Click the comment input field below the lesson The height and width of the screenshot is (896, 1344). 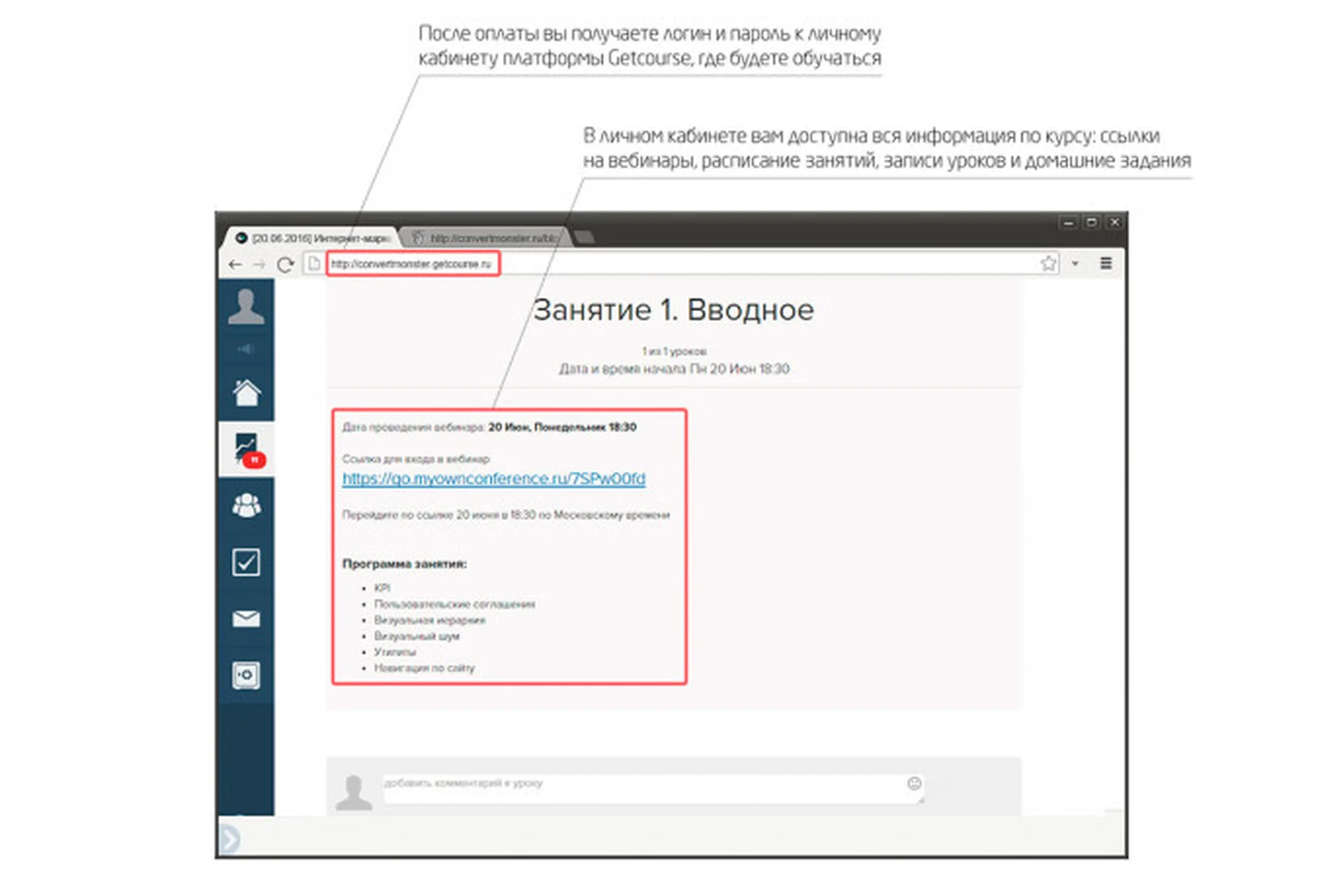coord(630,785)
